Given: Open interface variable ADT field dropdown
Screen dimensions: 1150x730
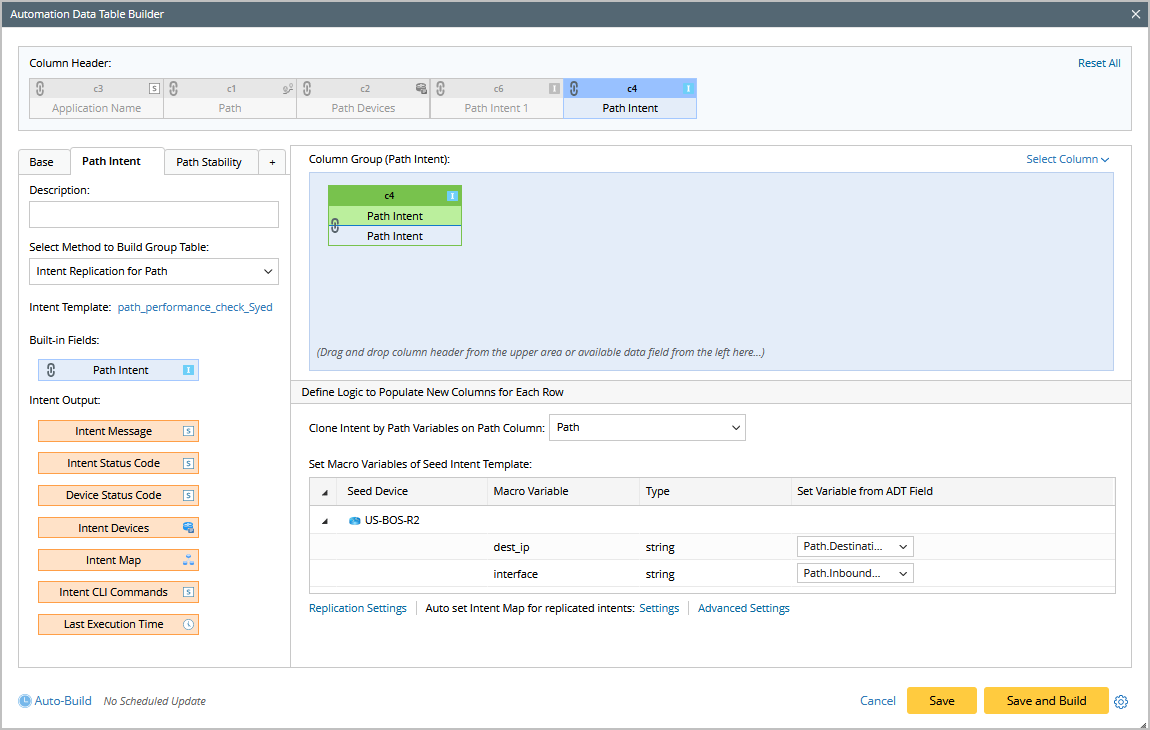Looking at the screenshot, I should coord(855,573).
